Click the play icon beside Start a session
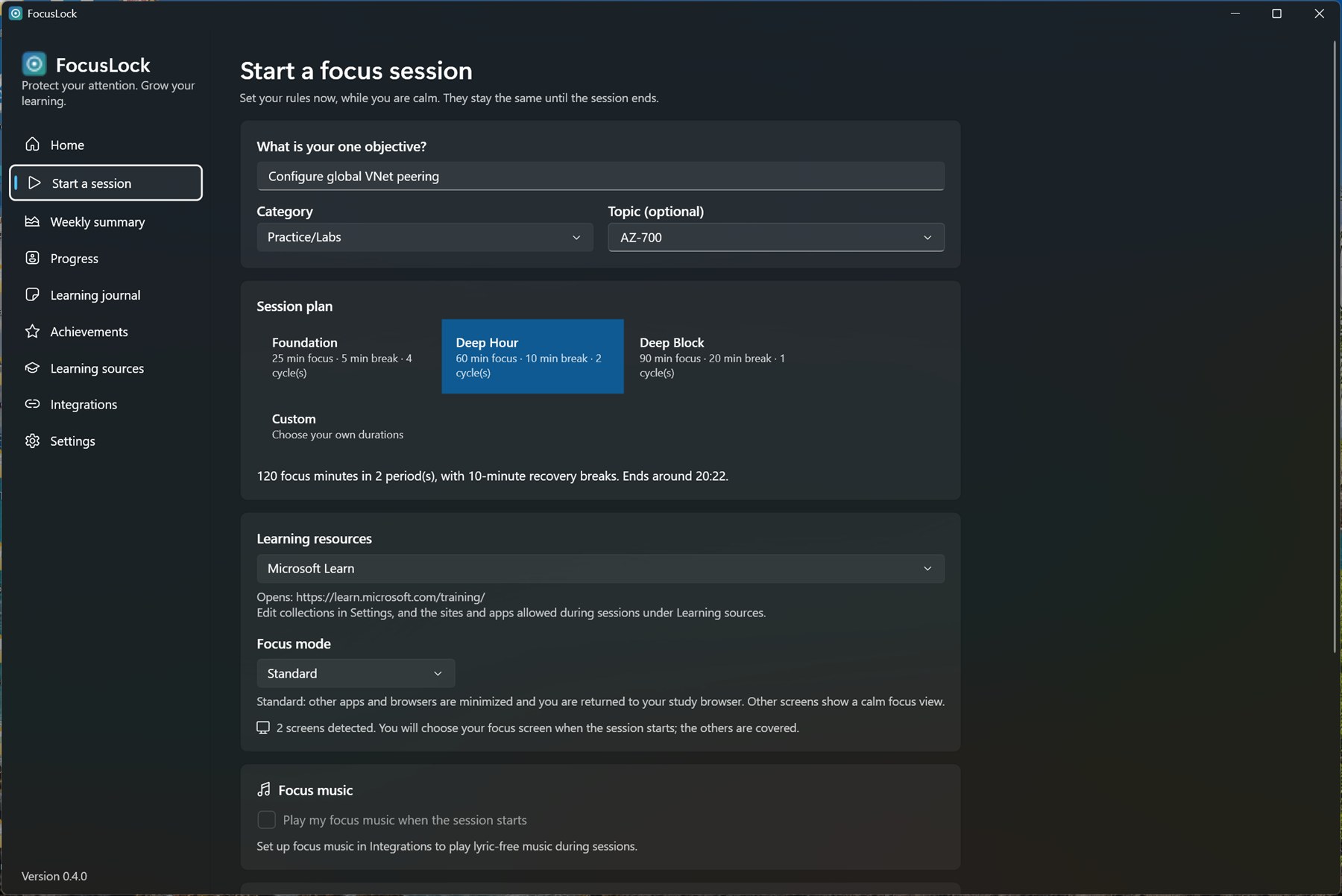This screenshot has height=896, width=1342. coord(34,183)
